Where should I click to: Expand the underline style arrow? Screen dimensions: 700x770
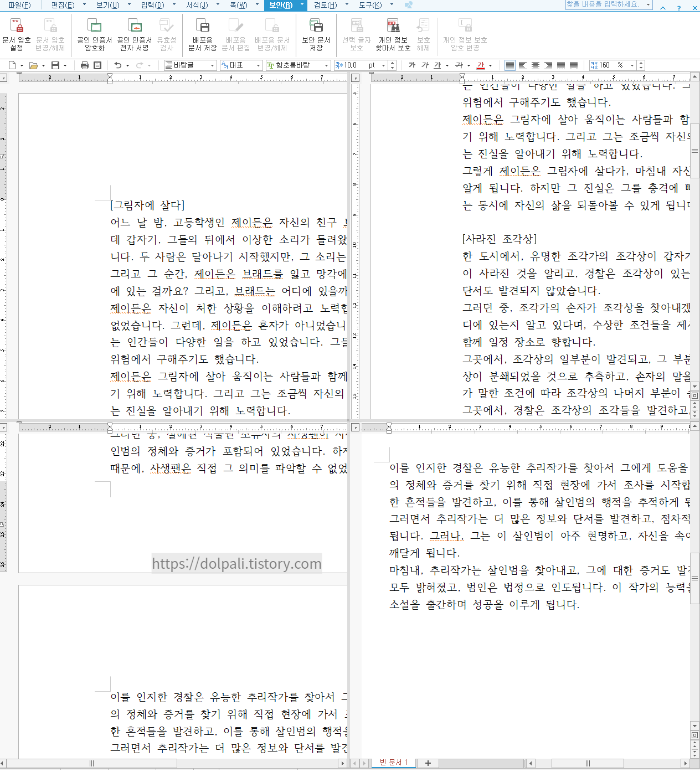coord(447,65)
